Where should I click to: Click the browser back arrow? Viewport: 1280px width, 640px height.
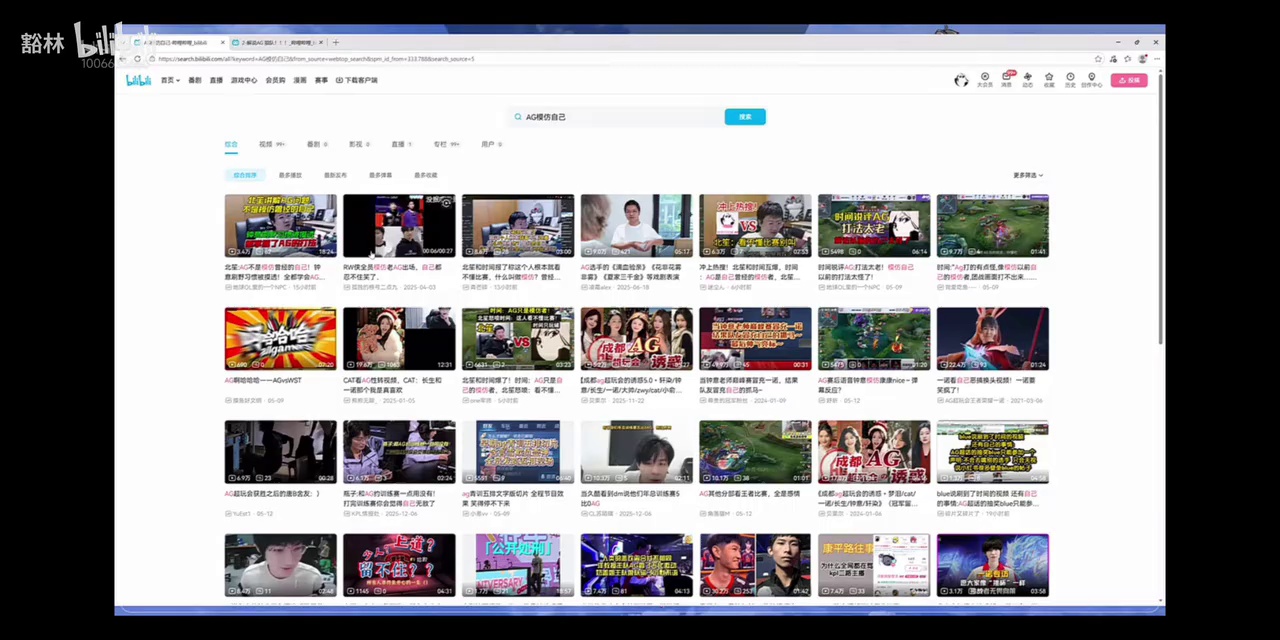click(123, 59)
